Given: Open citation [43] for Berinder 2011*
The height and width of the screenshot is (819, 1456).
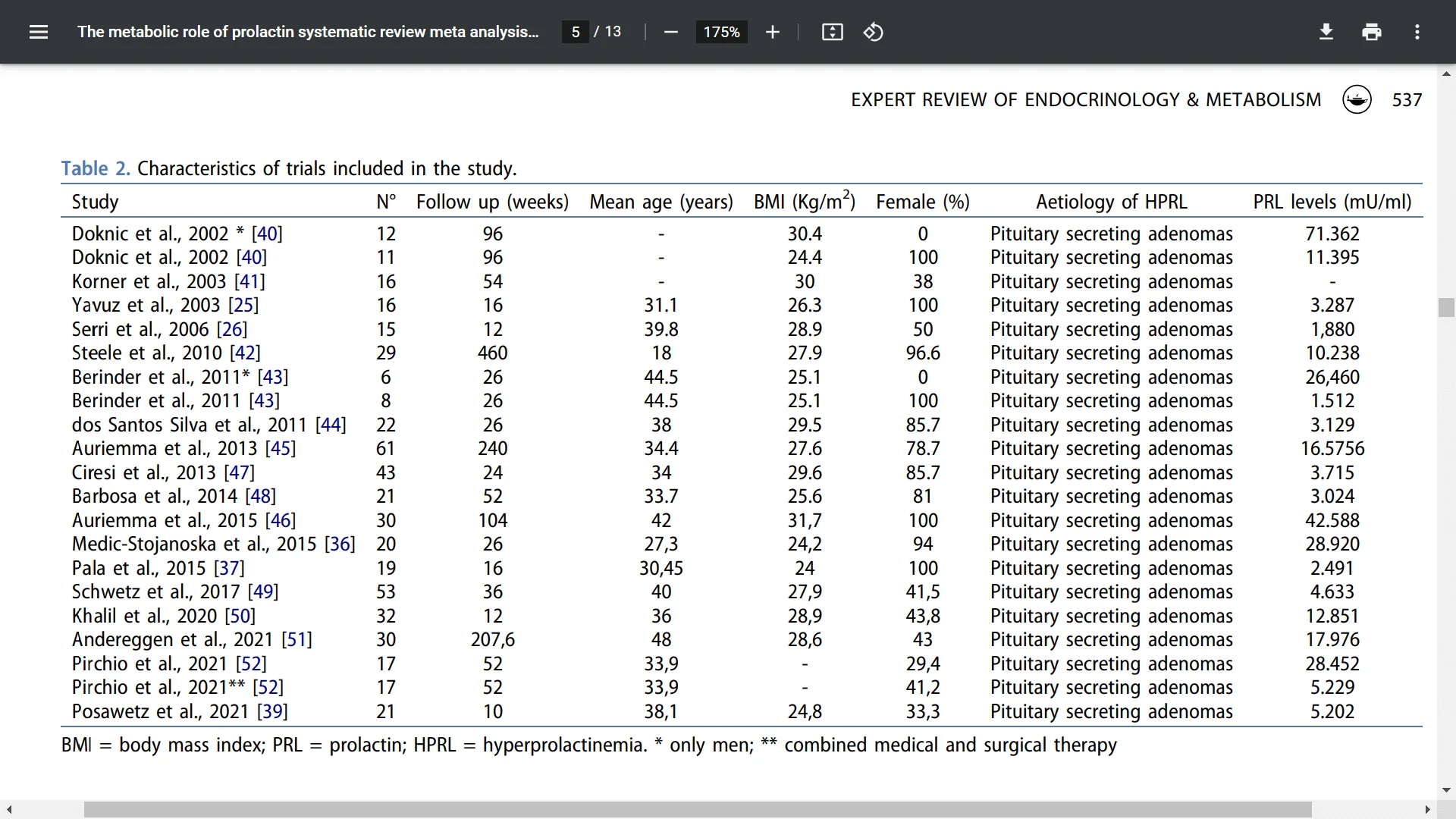Looking at the screenshot, I should (x=273, y=377).
